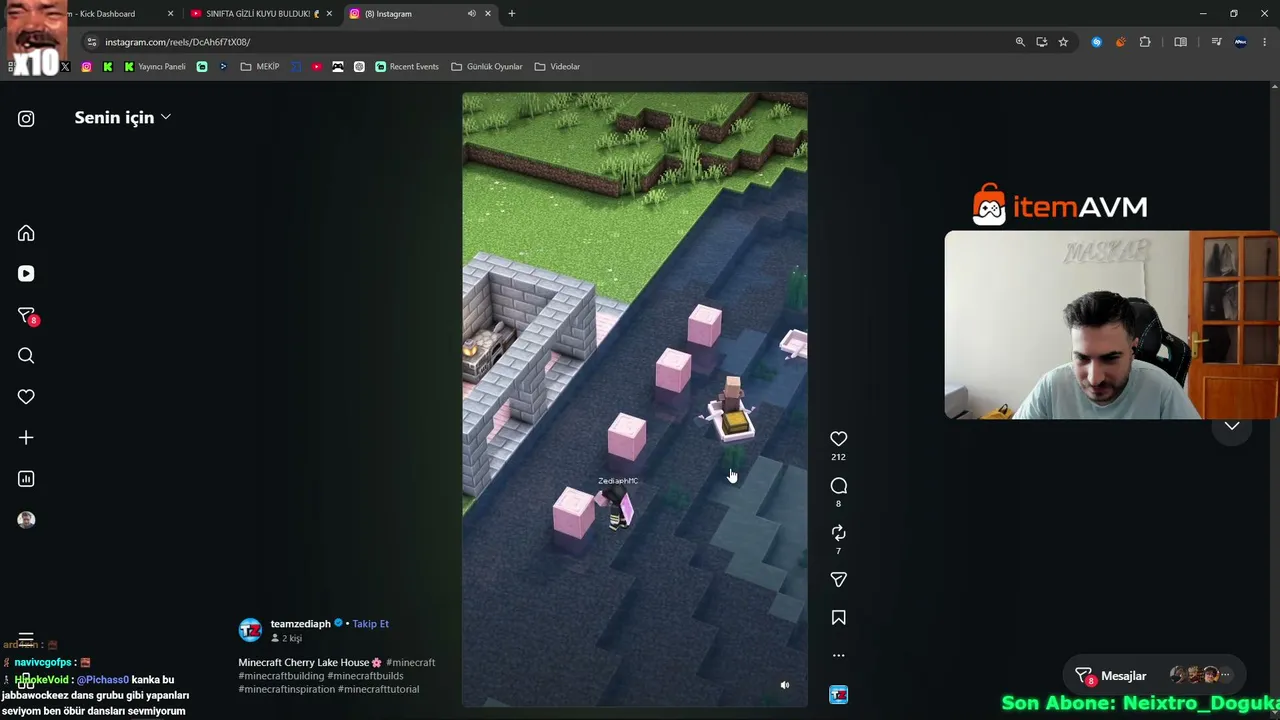The width and height of the screenshot is (1280, 720).
Task: Open the Shazam extension icon
Action: [1097, 42]
